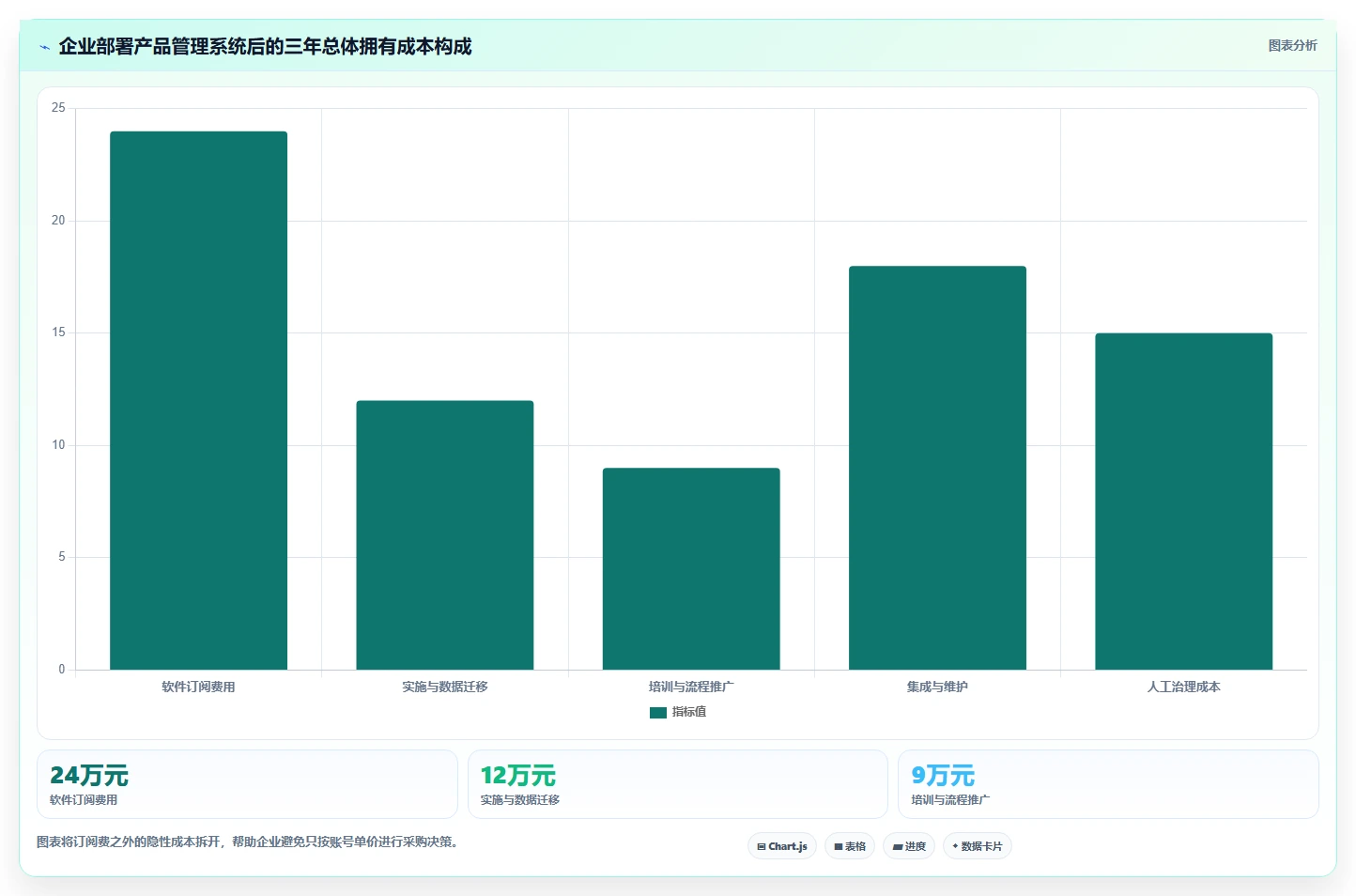Click the 培训与流程推广 axis label
Viewport: 1356px width, 896px height.
(691, 687)
